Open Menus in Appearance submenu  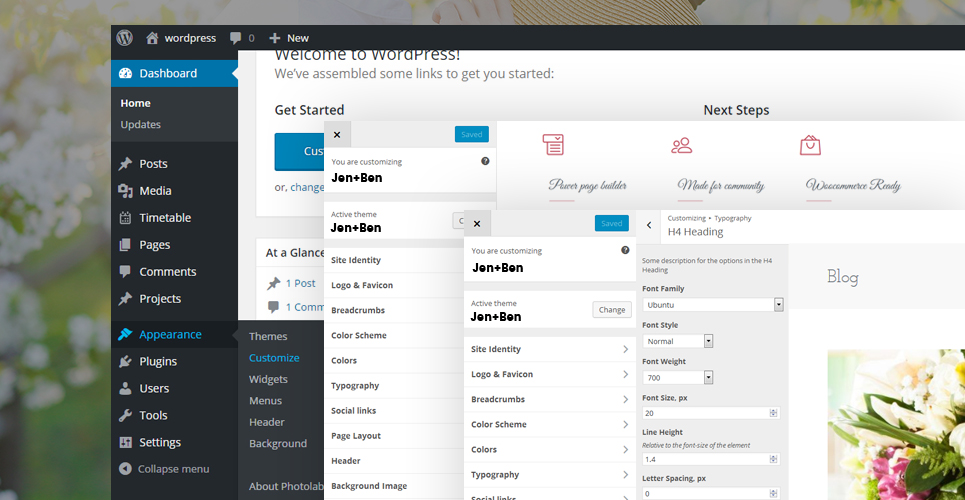tap(265, 401)
